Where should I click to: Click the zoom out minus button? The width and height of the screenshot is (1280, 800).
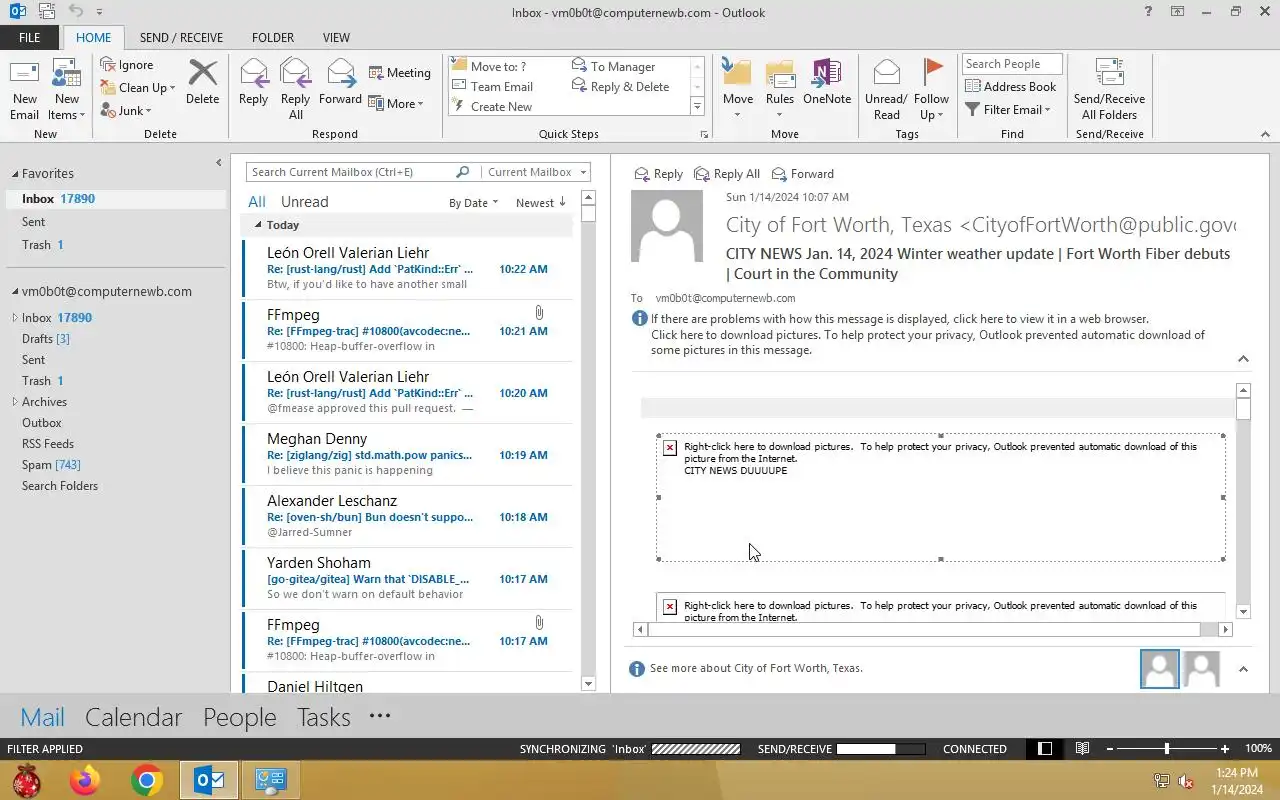tap(1109, 748)
